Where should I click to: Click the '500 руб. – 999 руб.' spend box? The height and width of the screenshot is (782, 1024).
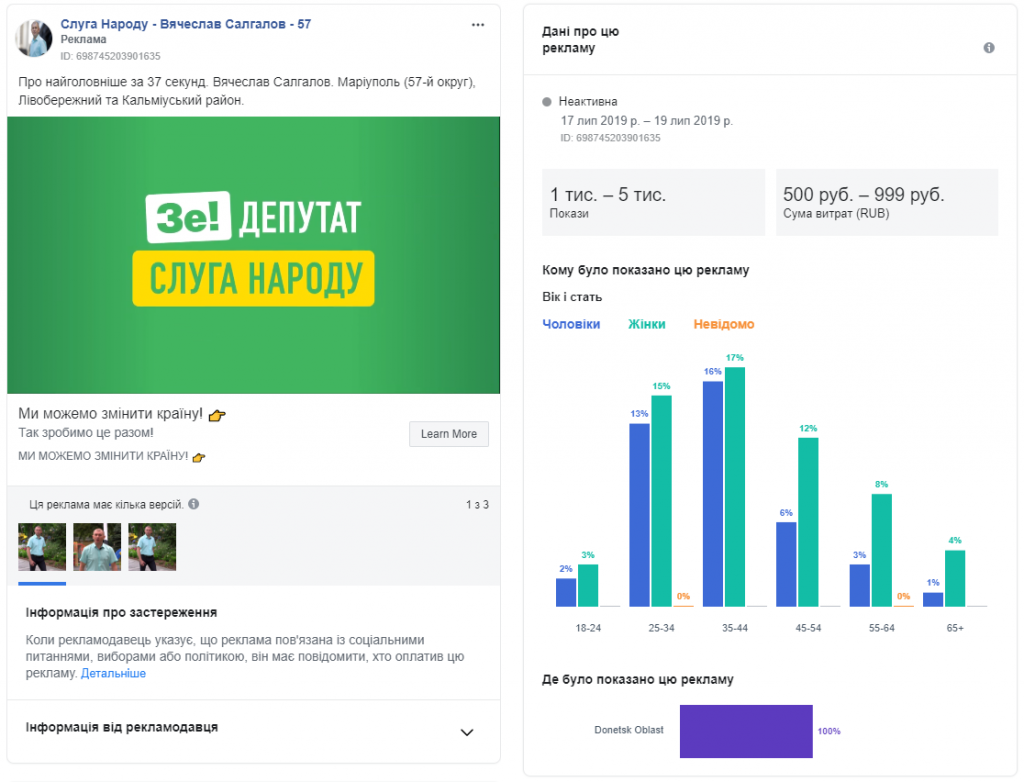pos(887,203)
